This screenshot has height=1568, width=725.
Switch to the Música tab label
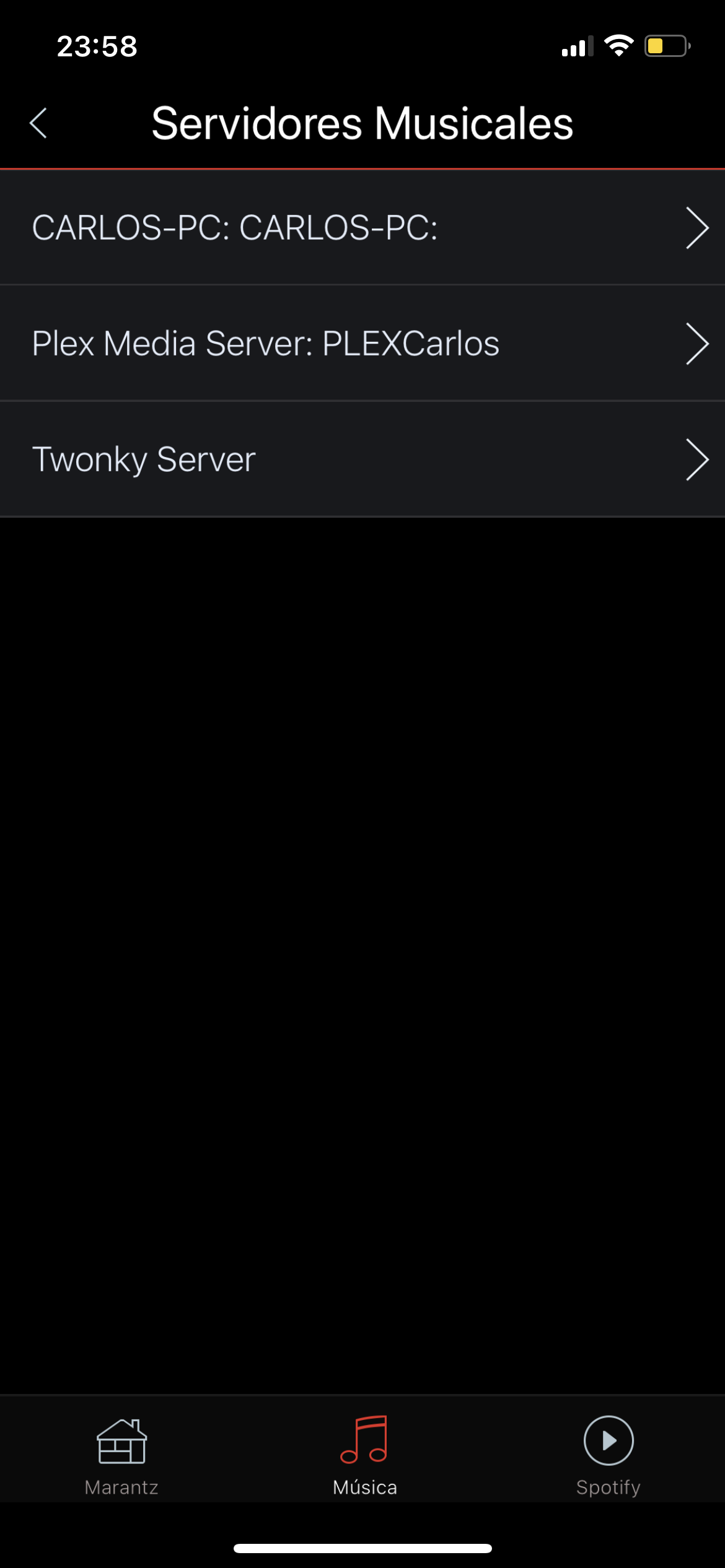pyautogui.click(x=365, y=1486)
